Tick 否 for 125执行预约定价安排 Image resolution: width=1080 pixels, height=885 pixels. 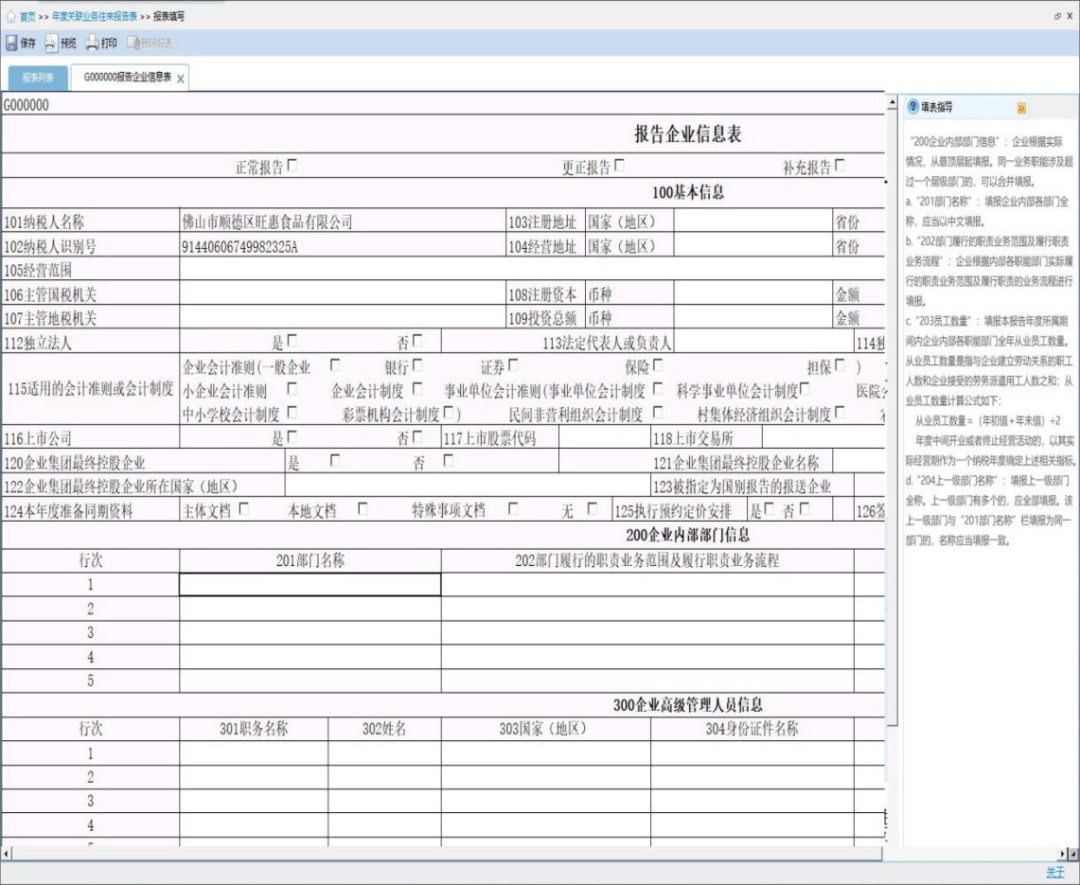804,508
